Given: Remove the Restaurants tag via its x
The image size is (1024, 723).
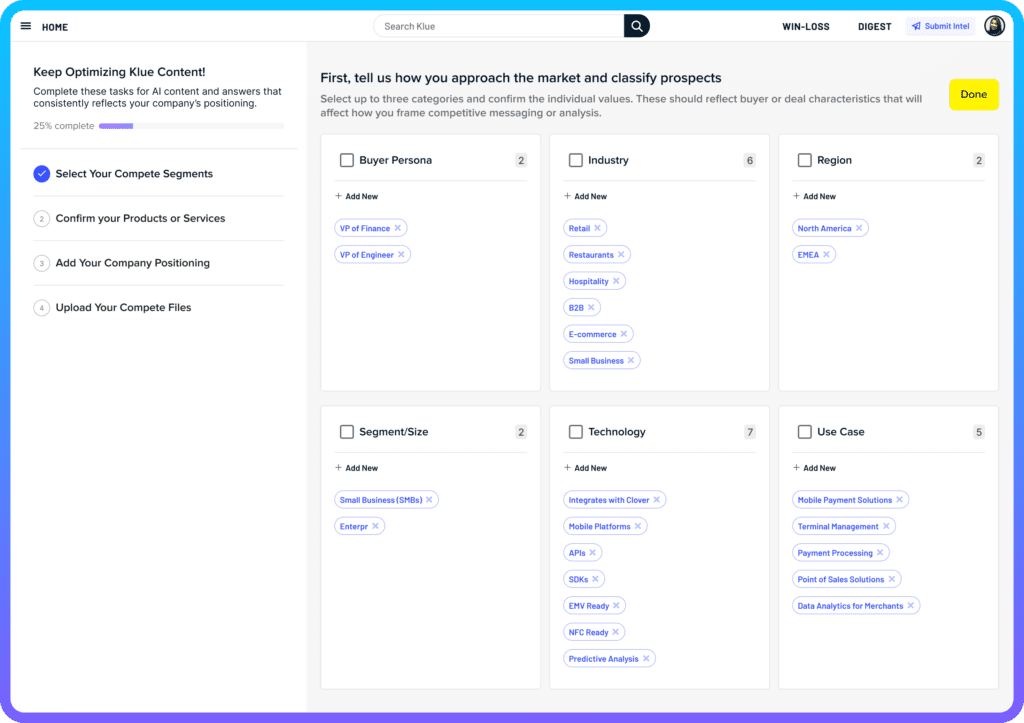Looking at the screenshot, I should coord(621,255).
